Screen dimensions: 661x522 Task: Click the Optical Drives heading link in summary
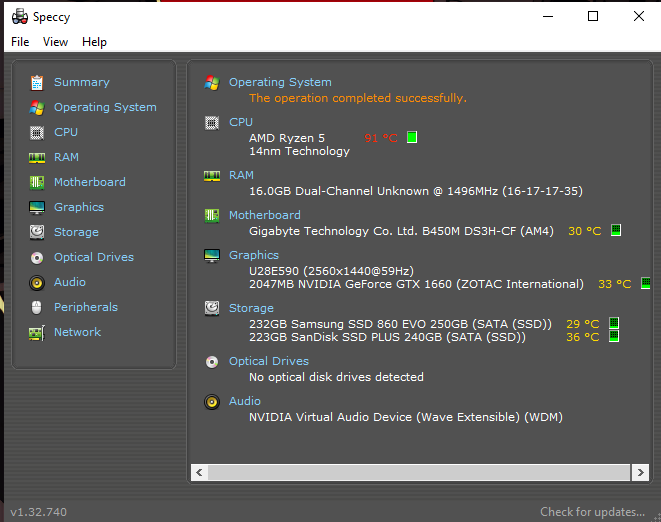click(x=269, y=361)
